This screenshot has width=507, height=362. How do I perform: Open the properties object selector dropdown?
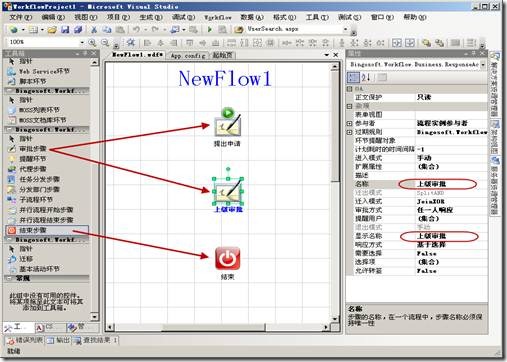(x=483, y=65)
